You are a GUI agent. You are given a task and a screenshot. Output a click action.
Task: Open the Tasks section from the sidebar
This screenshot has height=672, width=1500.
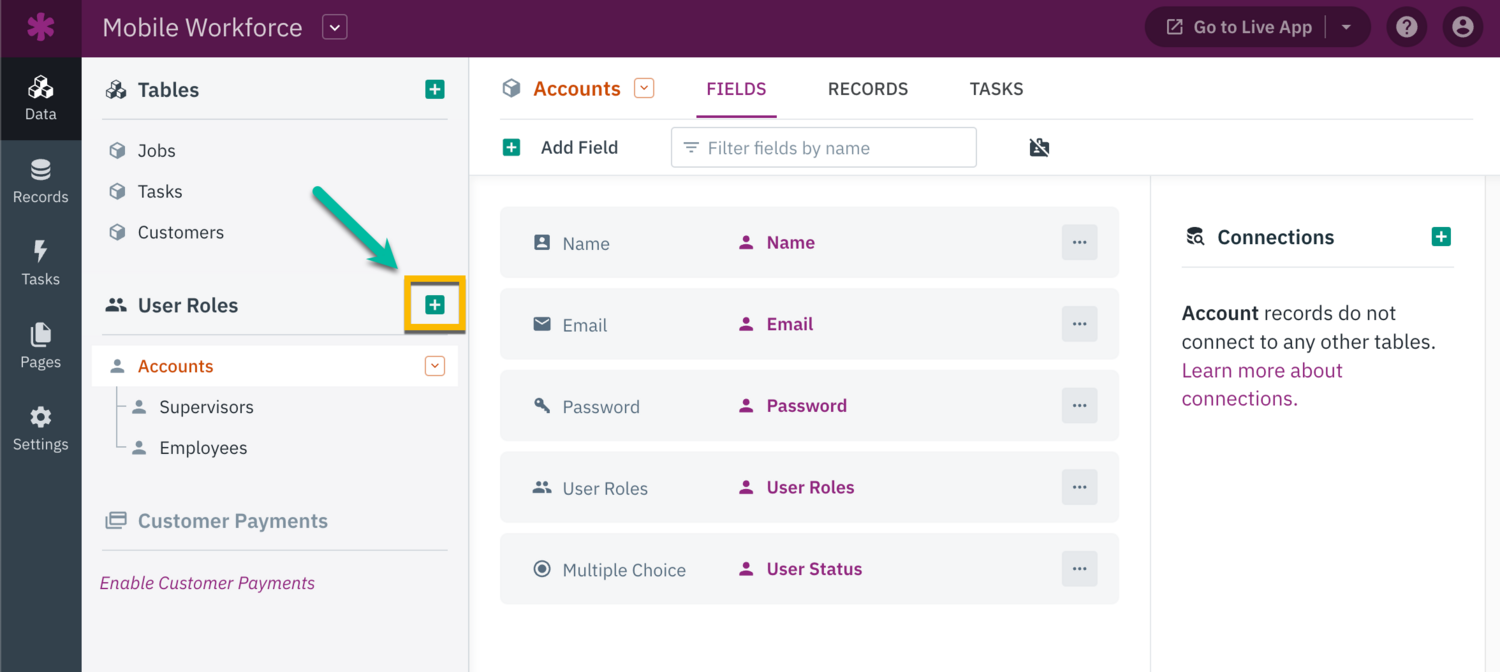[40, 263]
